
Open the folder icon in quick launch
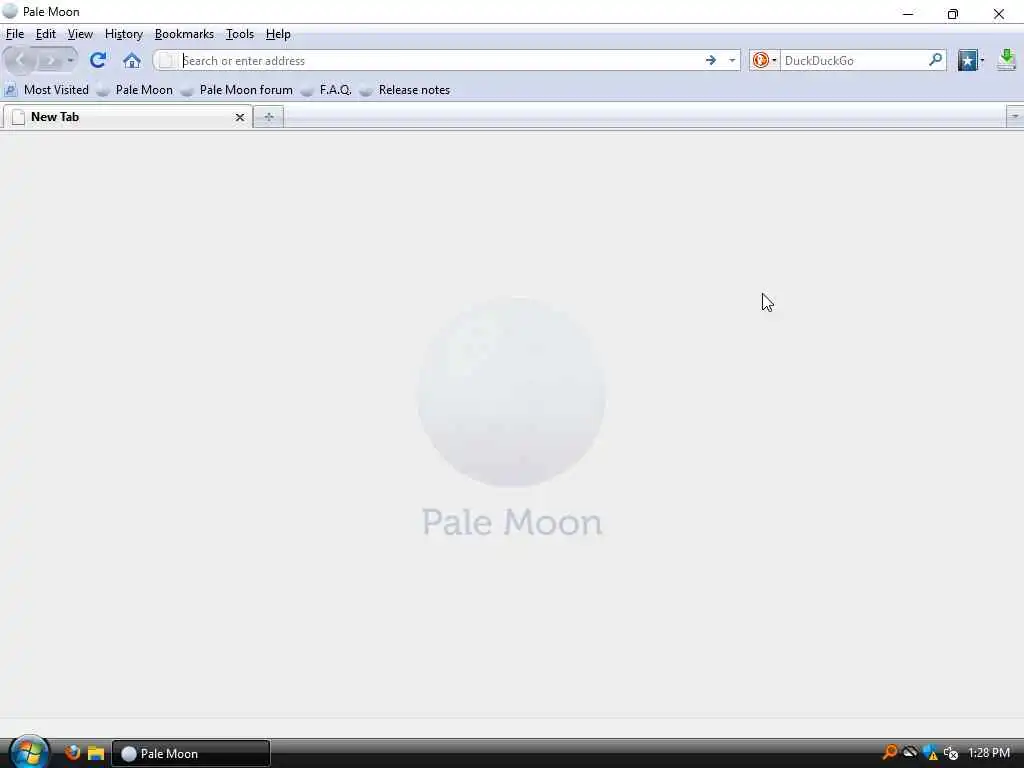[x=96, y=753]
